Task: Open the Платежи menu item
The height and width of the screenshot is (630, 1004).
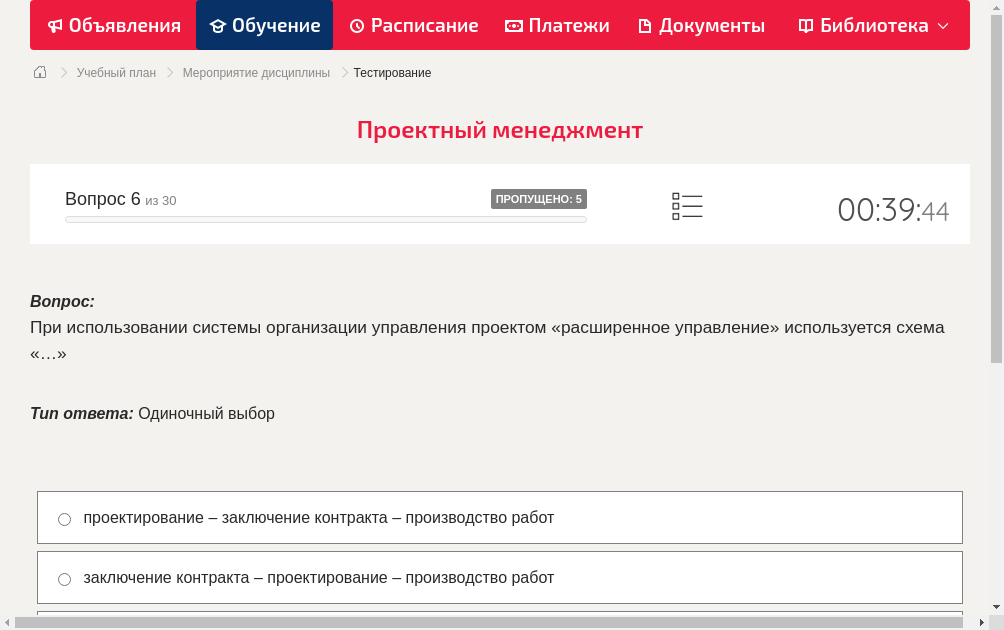Action: pos(557,25)
